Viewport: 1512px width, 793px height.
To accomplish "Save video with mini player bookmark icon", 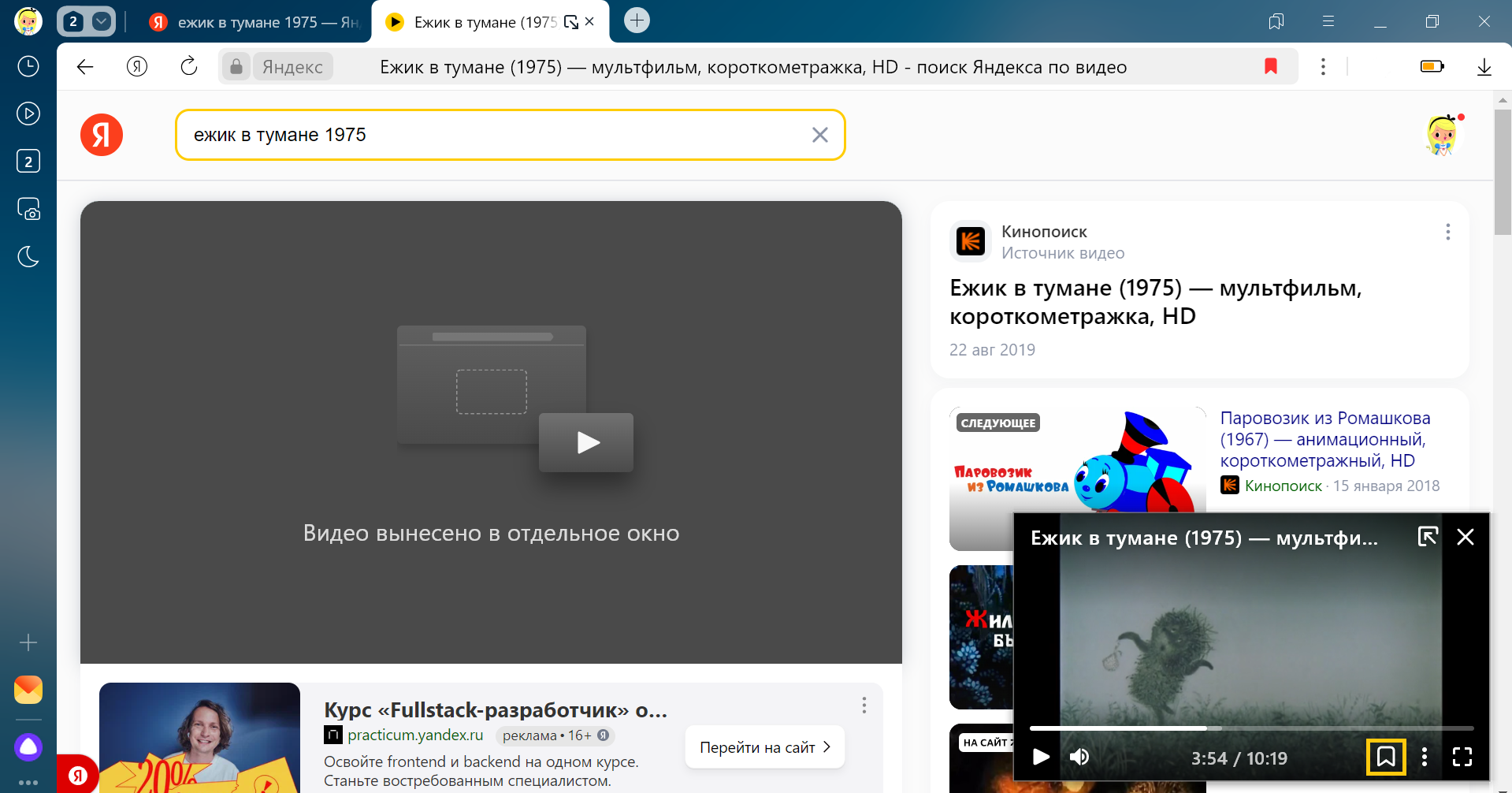I will 1385,757.
